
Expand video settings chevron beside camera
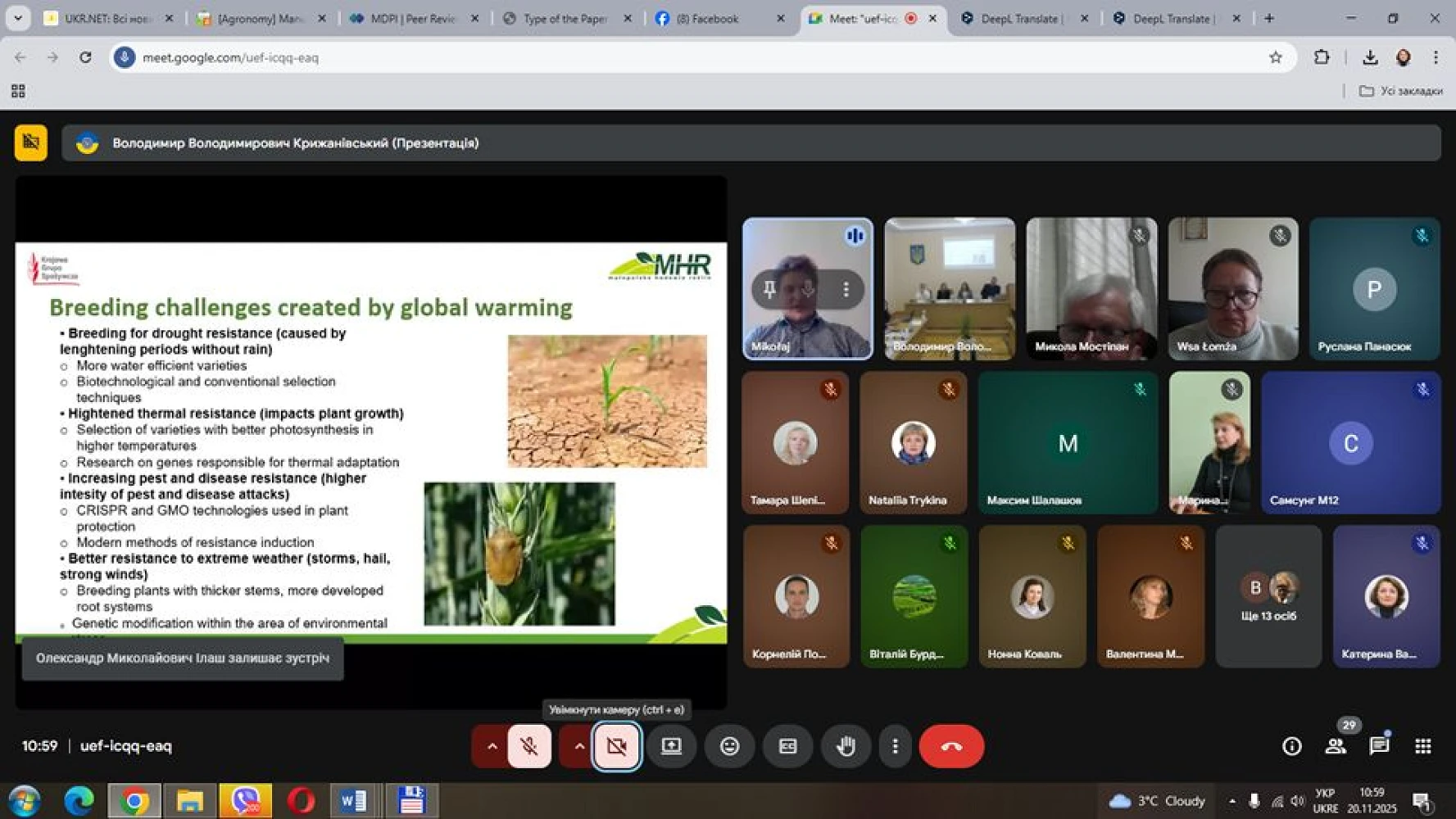pyautogui.click(x=579, y=746)
